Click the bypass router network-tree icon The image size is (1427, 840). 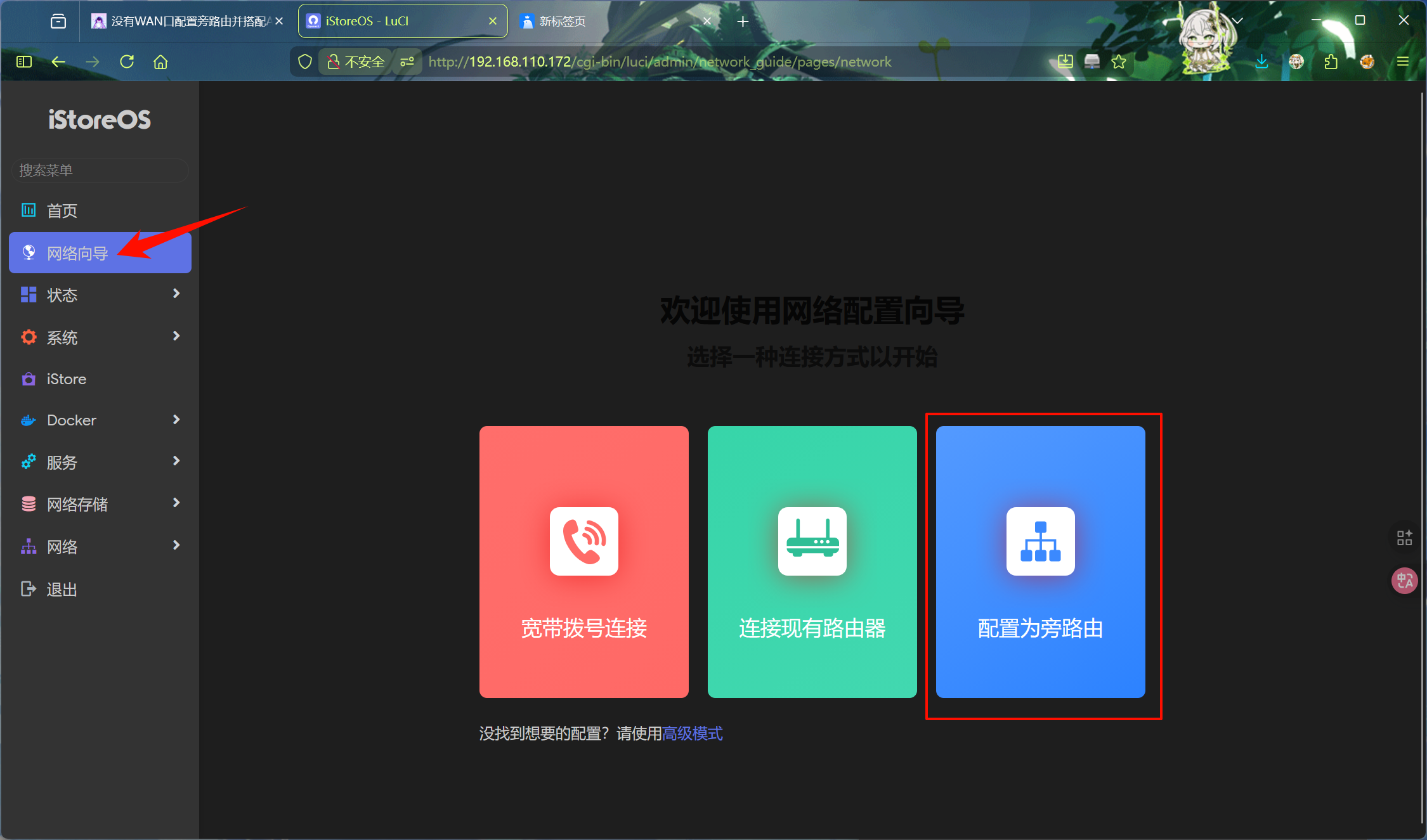[1040, 541]
